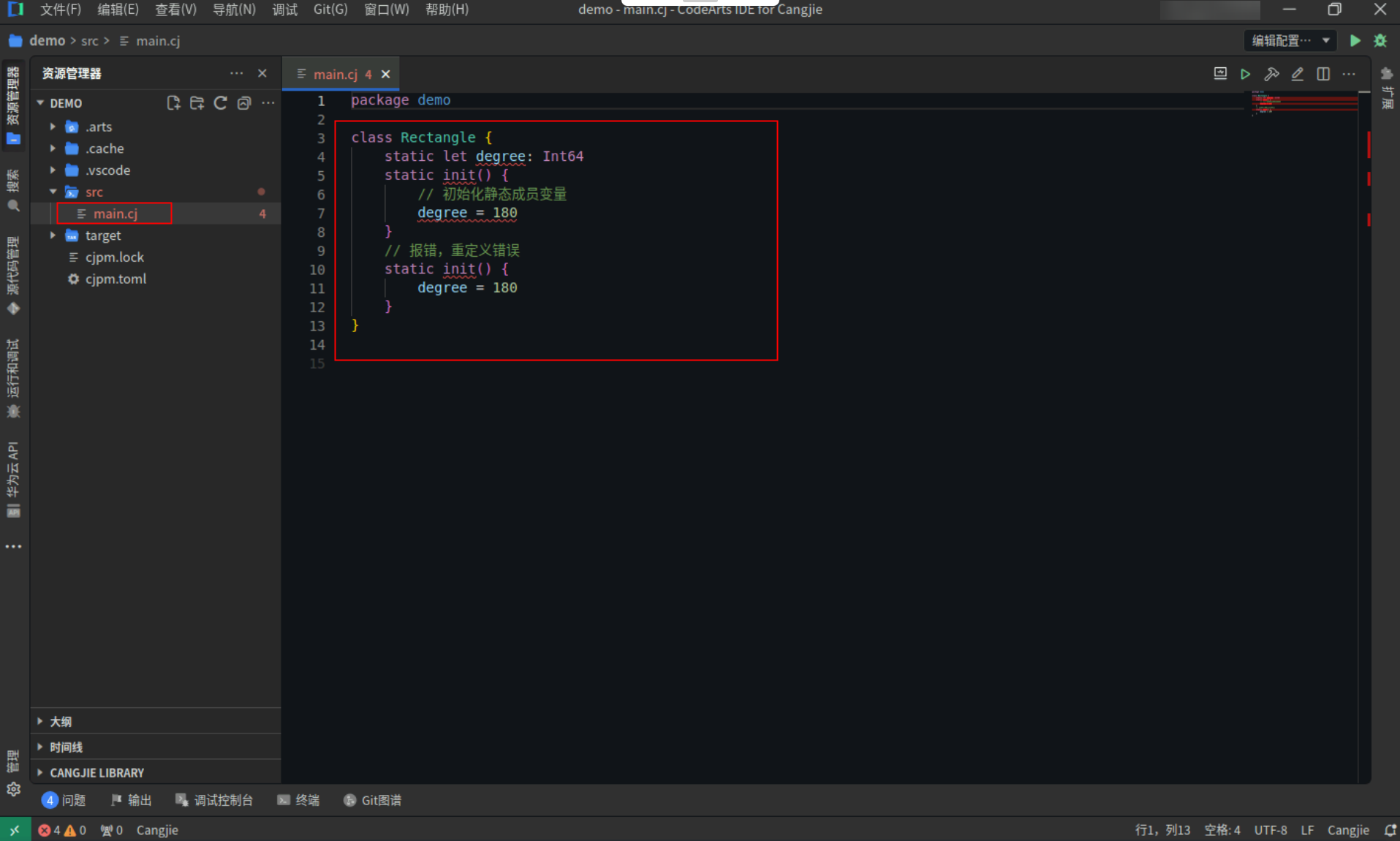
Task: Click the LF line ending status item
Action: [x=1307, y=830]
